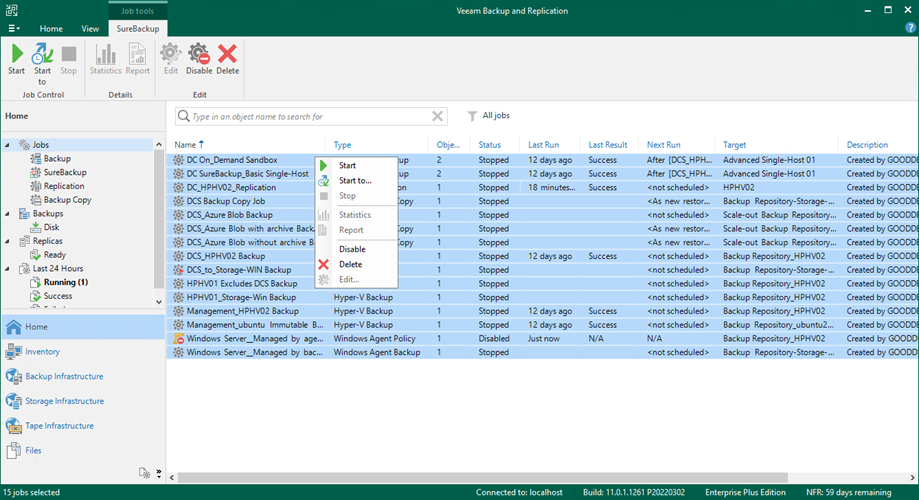Open Statistics from the ribbon

(105, 54)
